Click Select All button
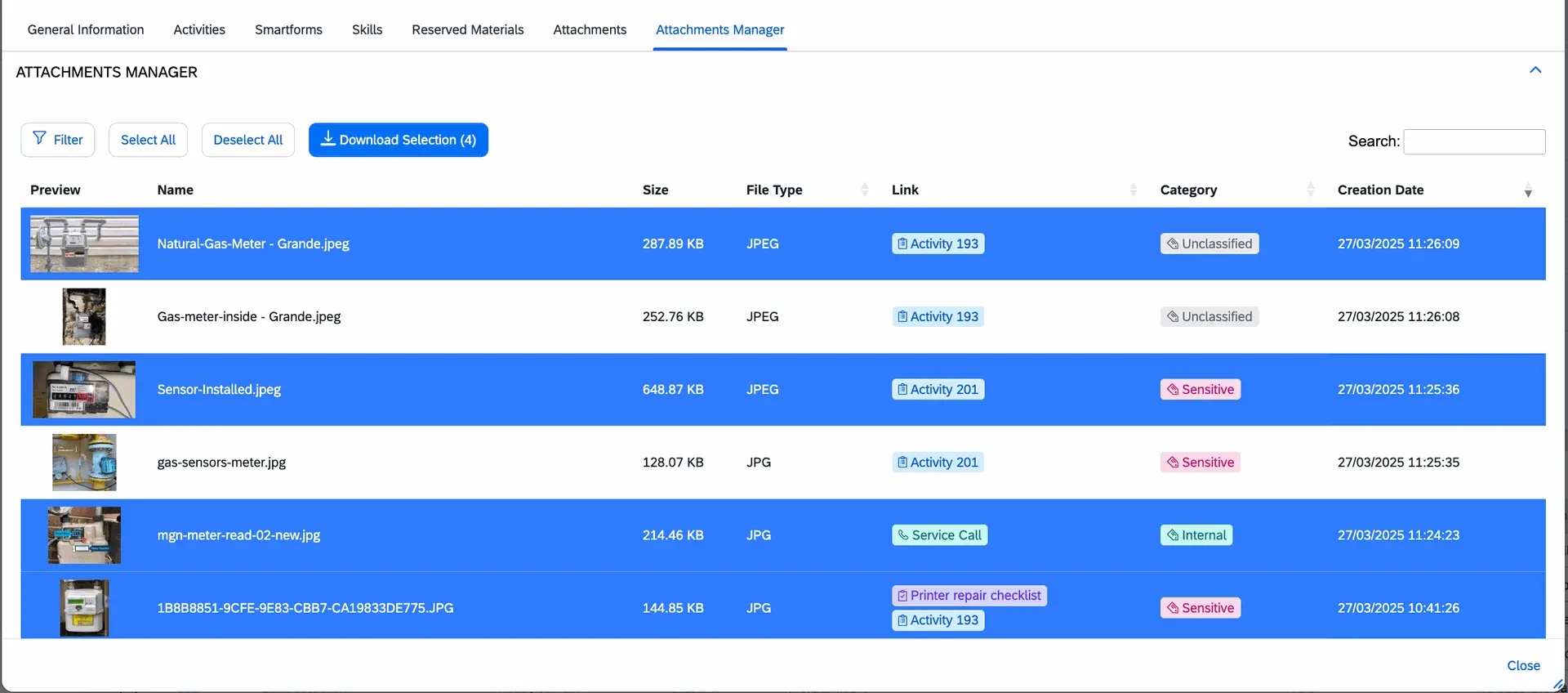This screenshot has width=1568, height=693. [x=148, y=140]
